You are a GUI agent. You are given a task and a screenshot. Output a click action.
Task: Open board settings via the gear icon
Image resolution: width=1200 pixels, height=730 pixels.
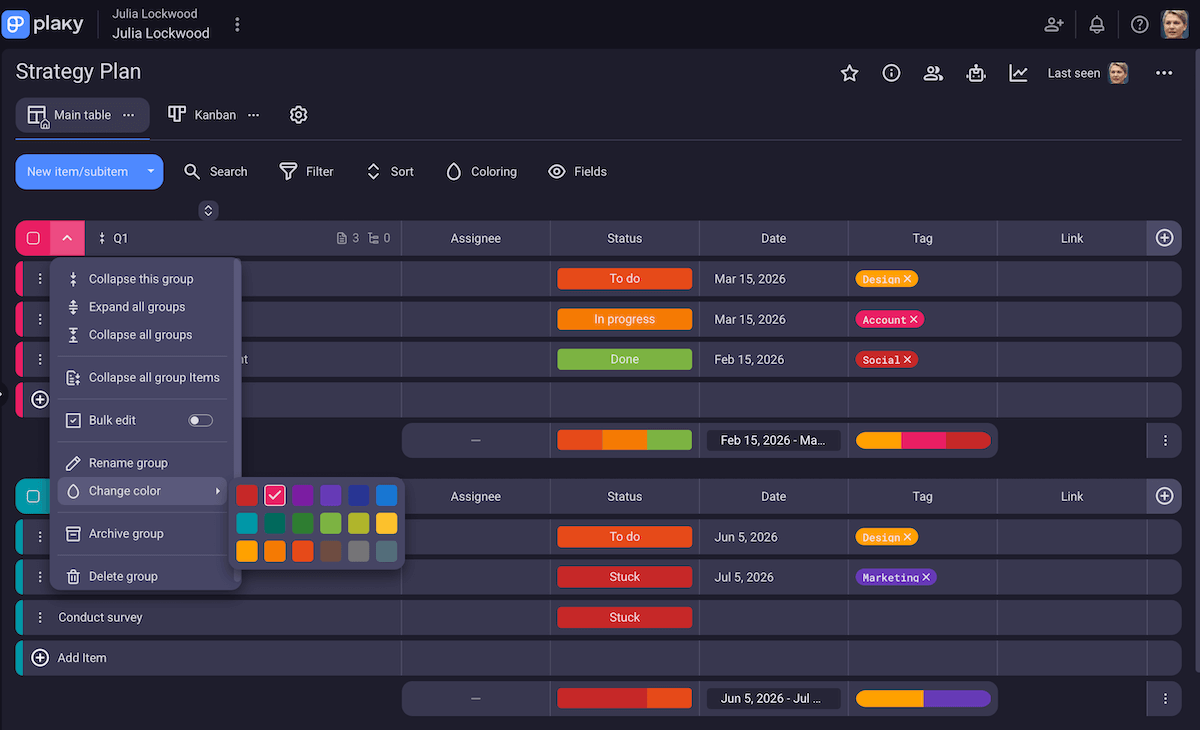click(x=298, y=114)
